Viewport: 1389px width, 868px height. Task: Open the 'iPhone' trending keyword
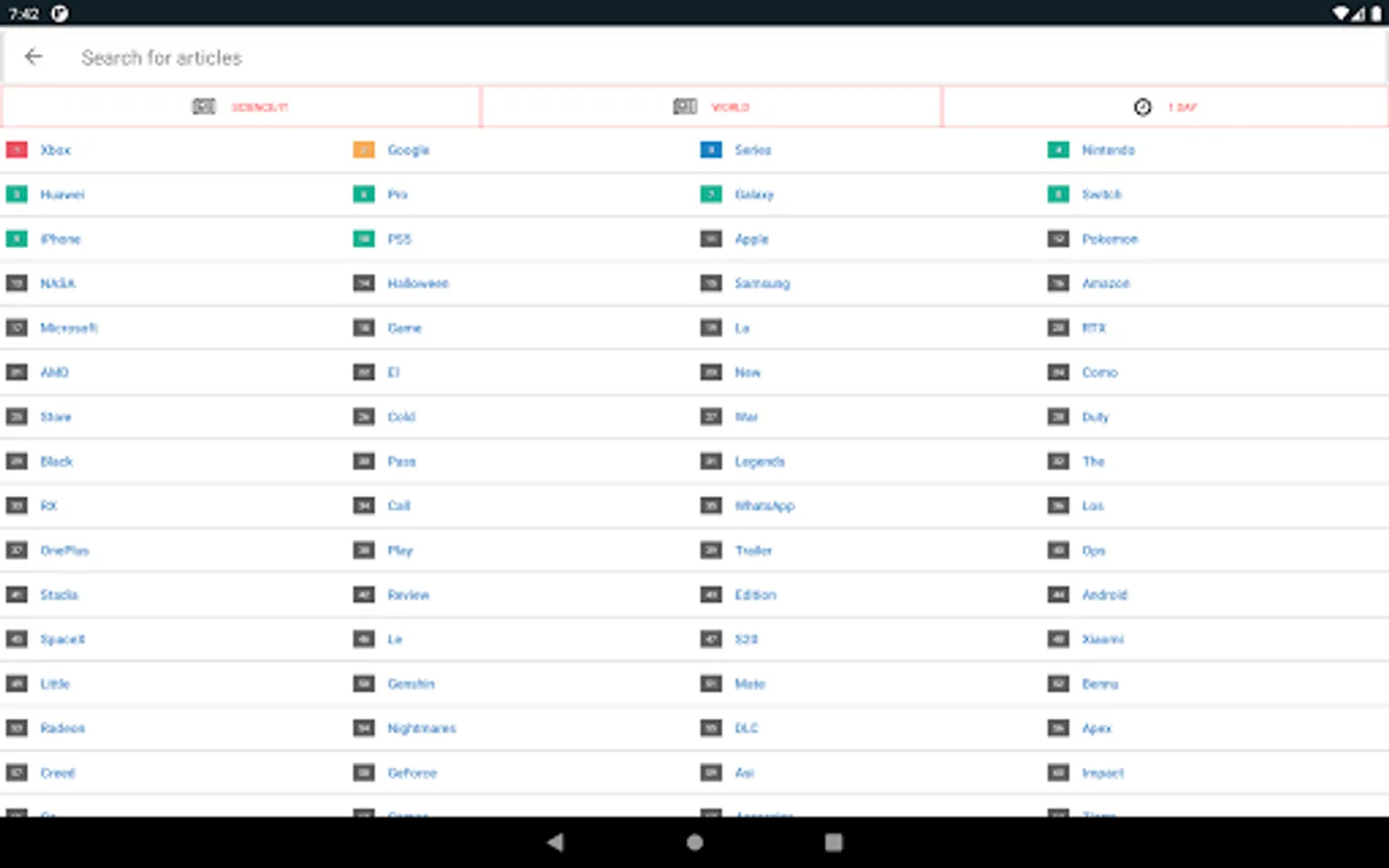pyautogui.click(x=61, y=238)
